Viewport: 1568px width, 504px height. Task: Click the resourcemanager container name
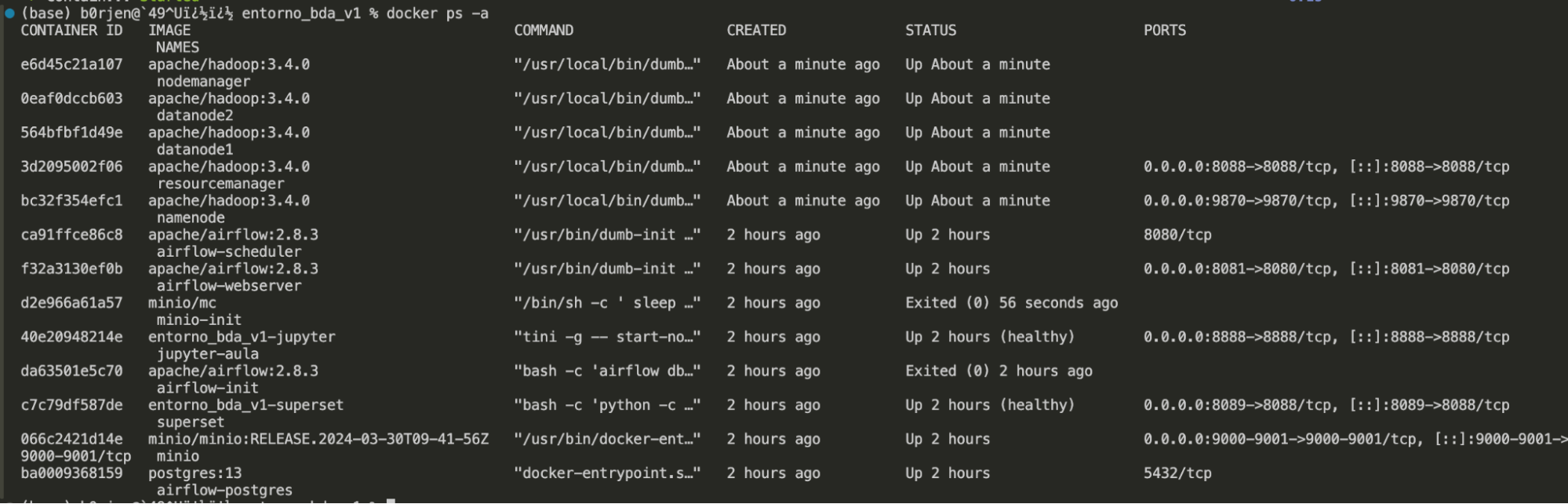click(220, 184)
